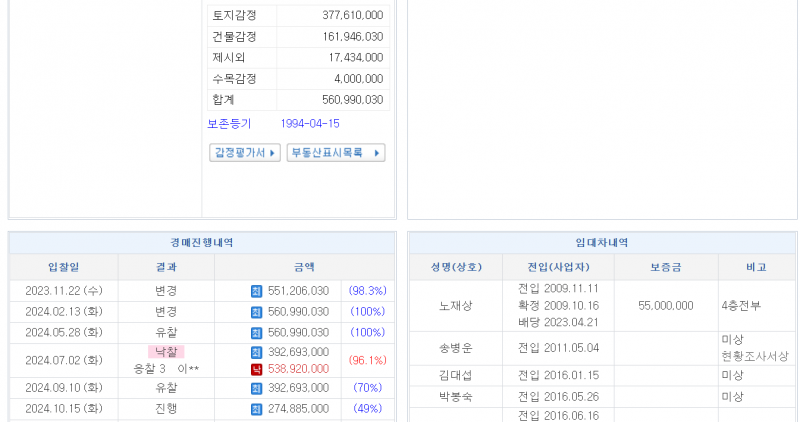
Task: Select the 경매진행내역 section header
Action: 201,243
